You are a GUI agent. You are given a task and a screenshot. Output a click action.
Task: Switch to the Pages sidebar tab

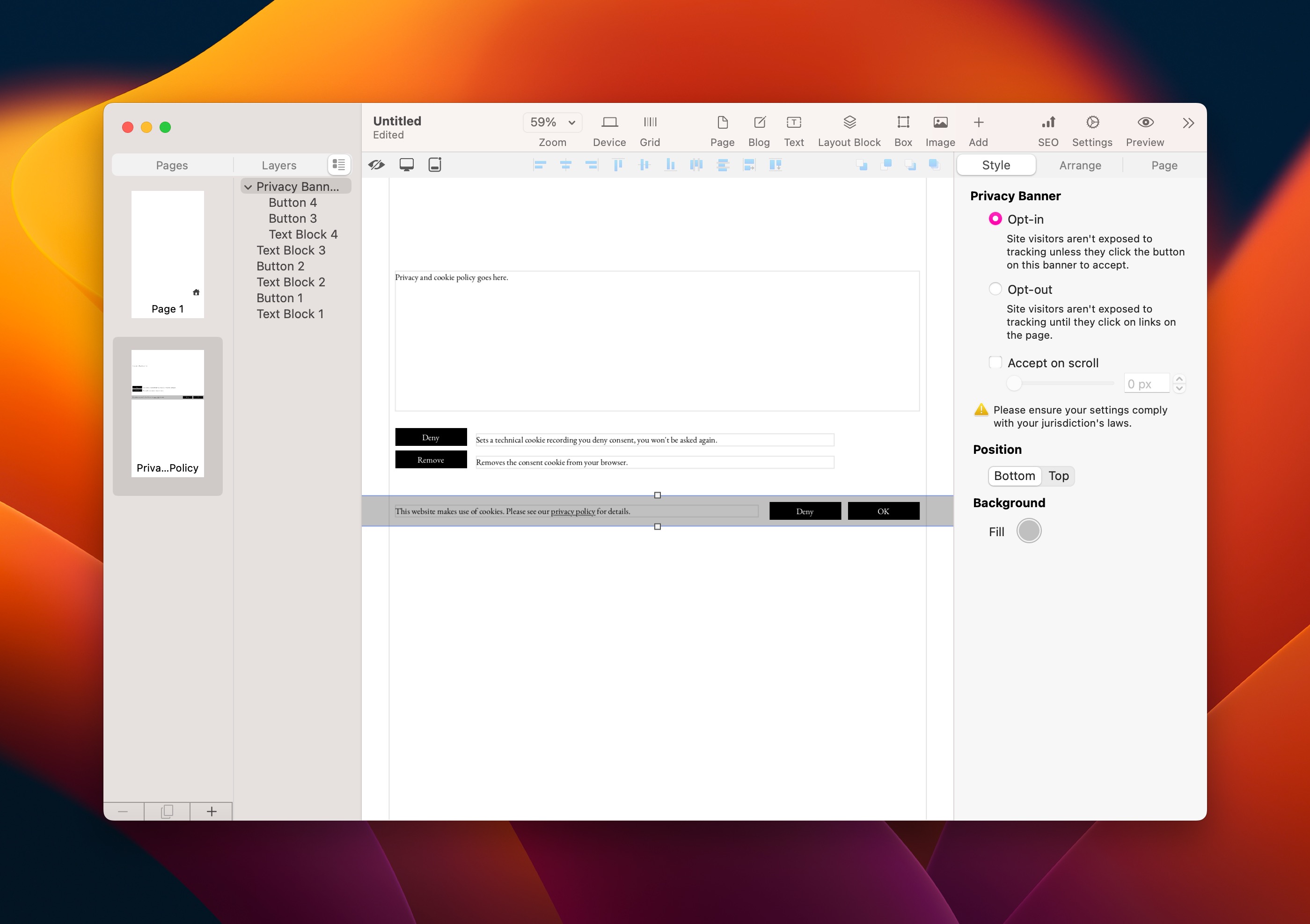[172, 166]
